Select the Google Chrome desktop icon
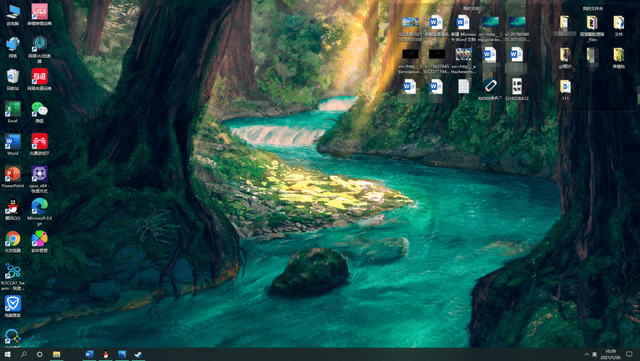The image size is (640, 361). point(13,241)
